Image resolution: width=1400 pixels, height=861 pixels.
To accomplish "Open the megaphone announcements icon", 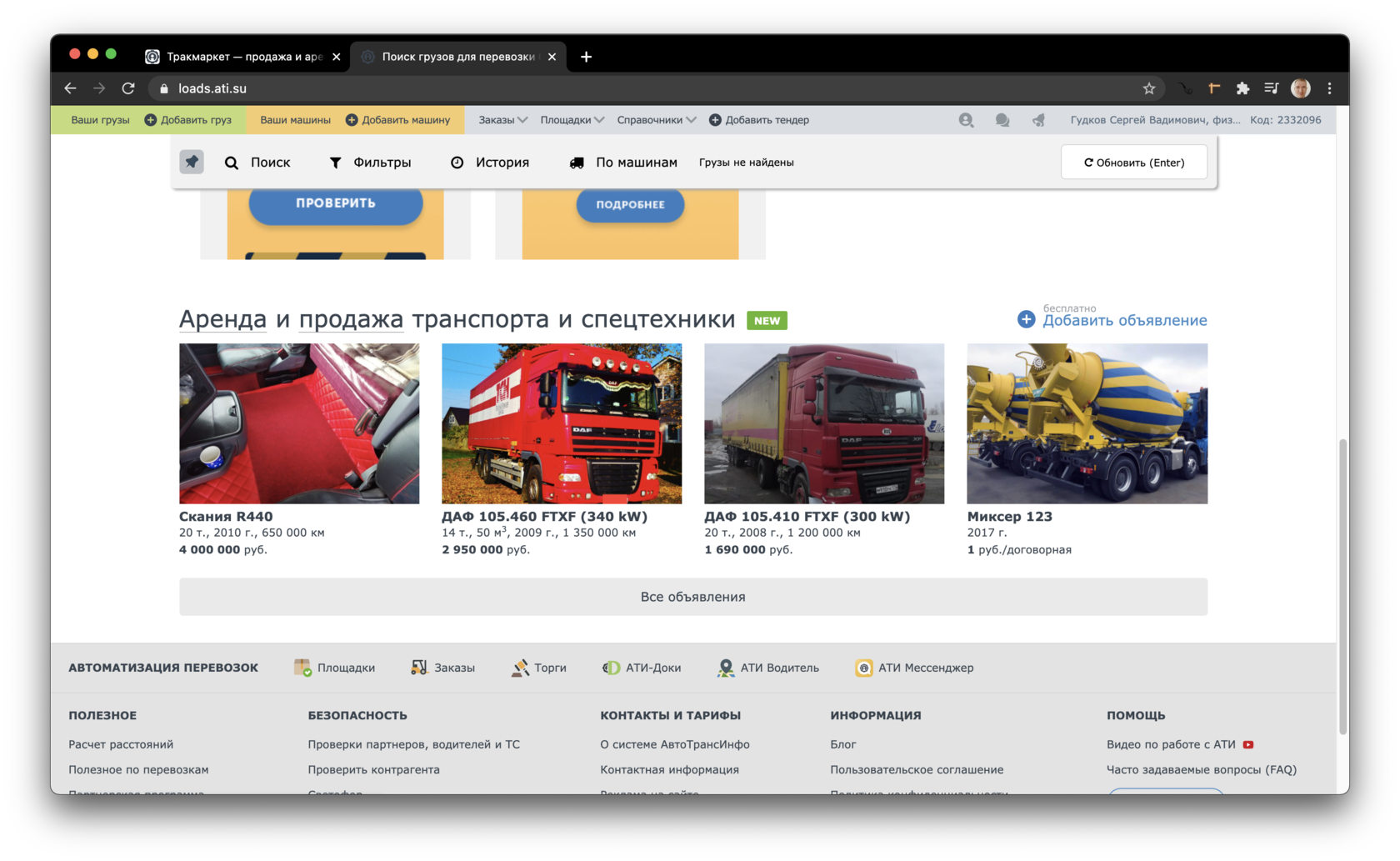I will (1038, 120).
